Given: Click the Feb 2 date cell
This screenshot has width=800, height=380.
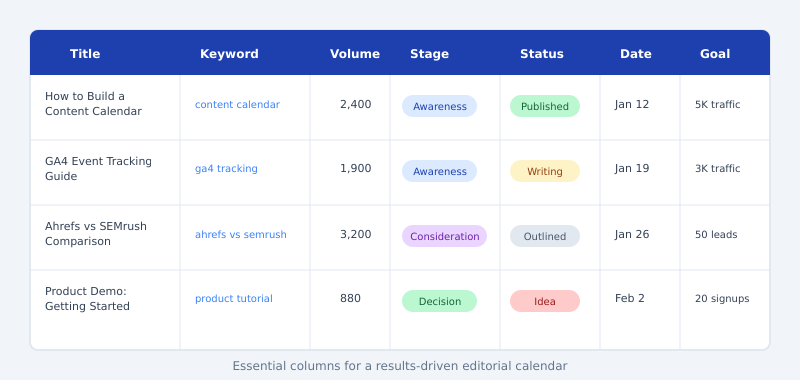Looking at the screenshot, I should pyautogui.click(x=630, y=298).
